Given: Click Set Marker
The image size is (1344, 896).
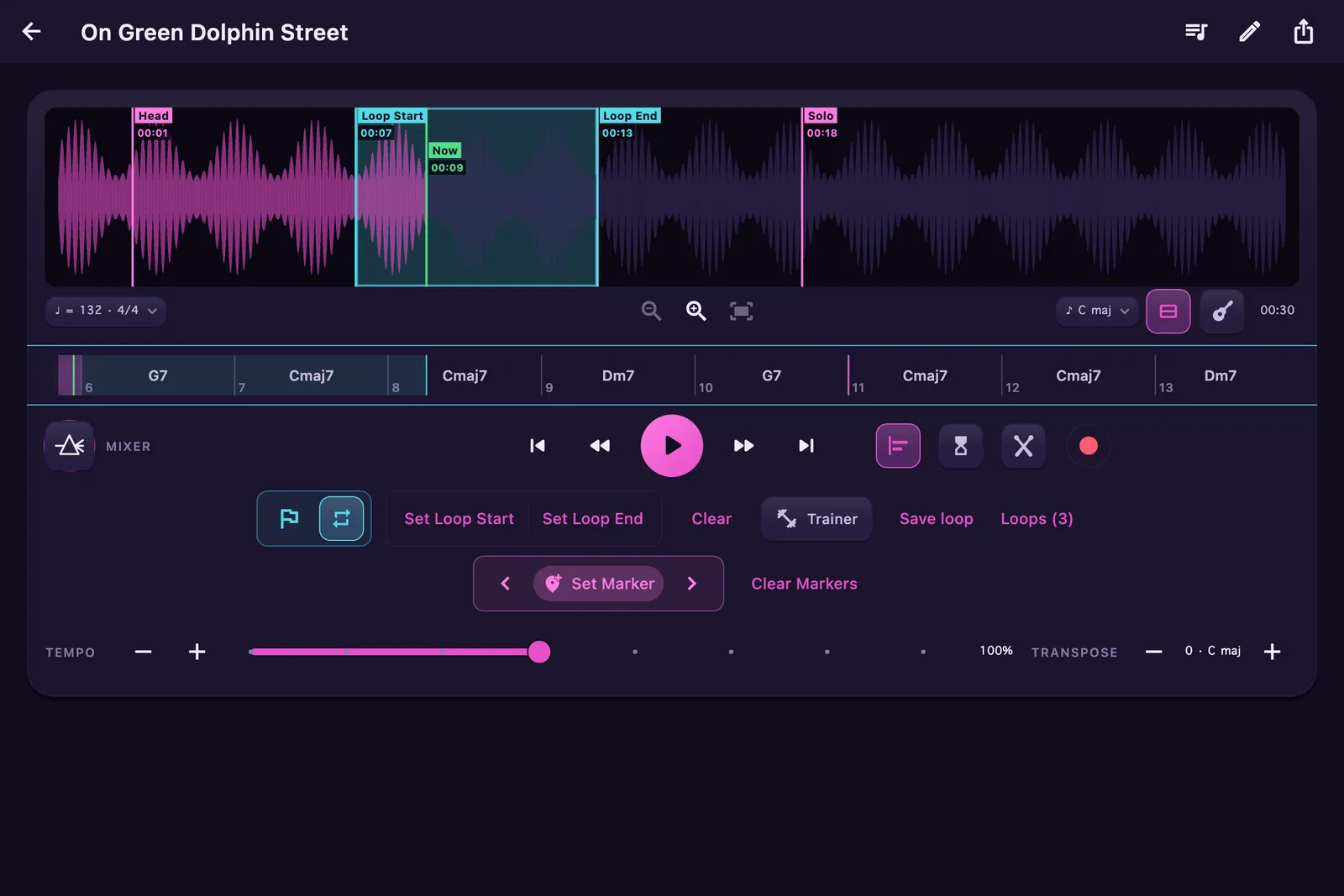Looking at the screenshot, I should pos(599,584).
